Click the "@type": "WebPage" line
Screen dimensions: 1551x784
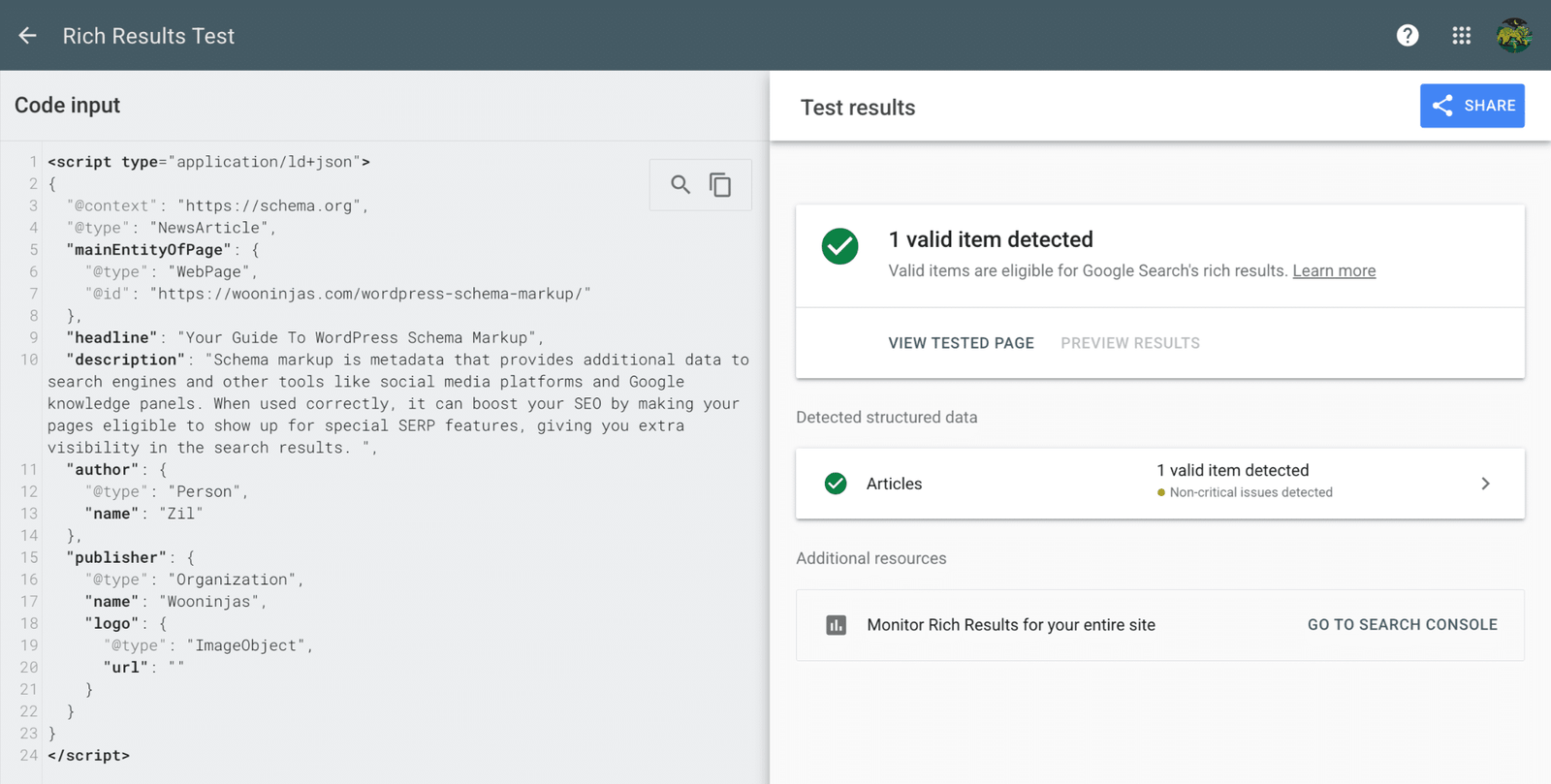pos(172,272)
